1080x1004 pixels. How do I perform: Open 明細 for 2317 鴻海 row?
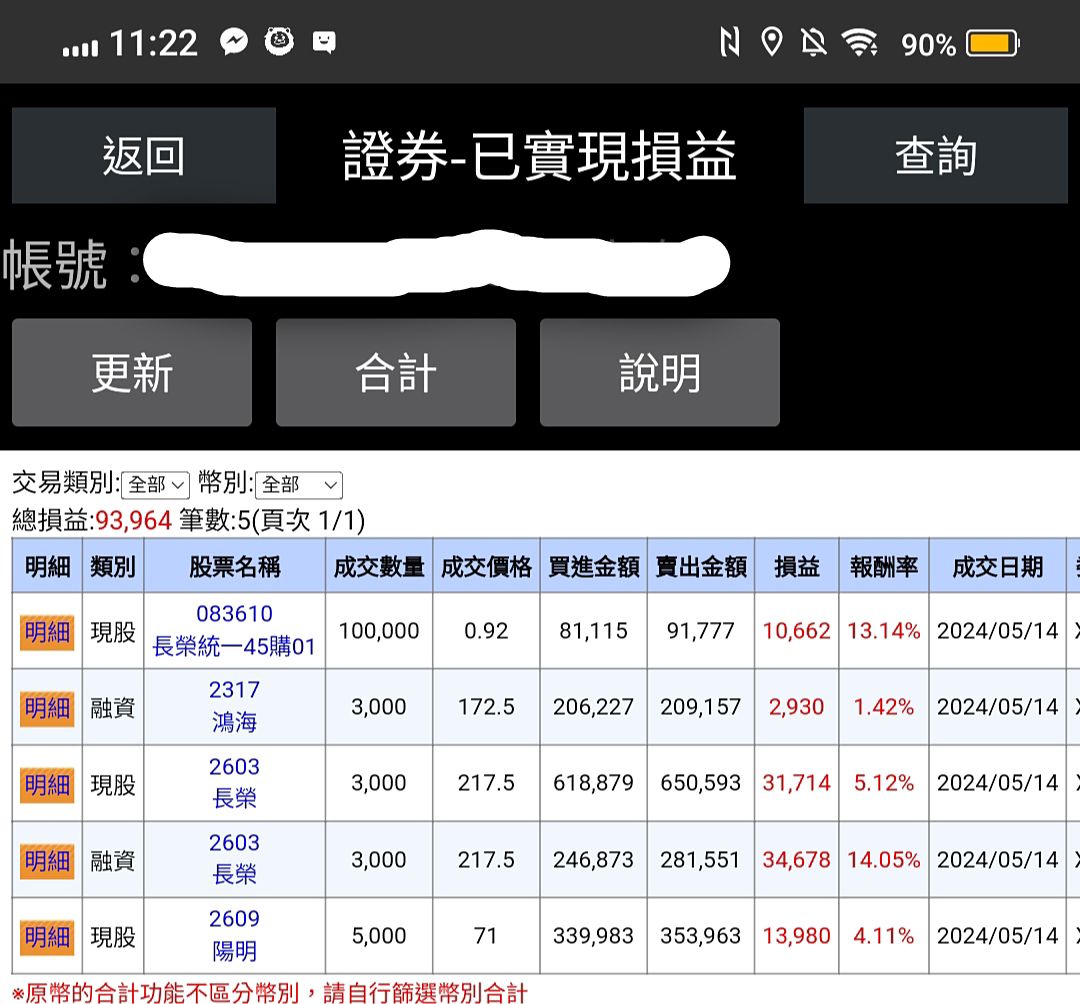tap(47, 707)
